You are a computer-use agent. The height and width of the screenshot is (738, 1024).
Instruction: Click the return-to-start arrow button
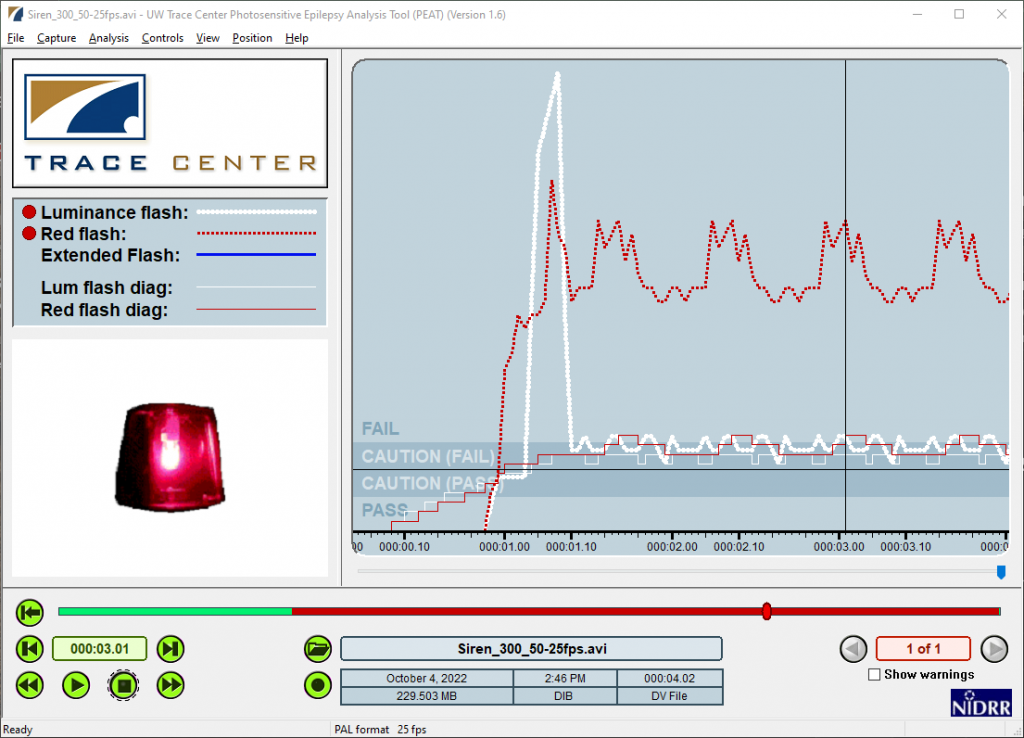click(x=30, y=611)
